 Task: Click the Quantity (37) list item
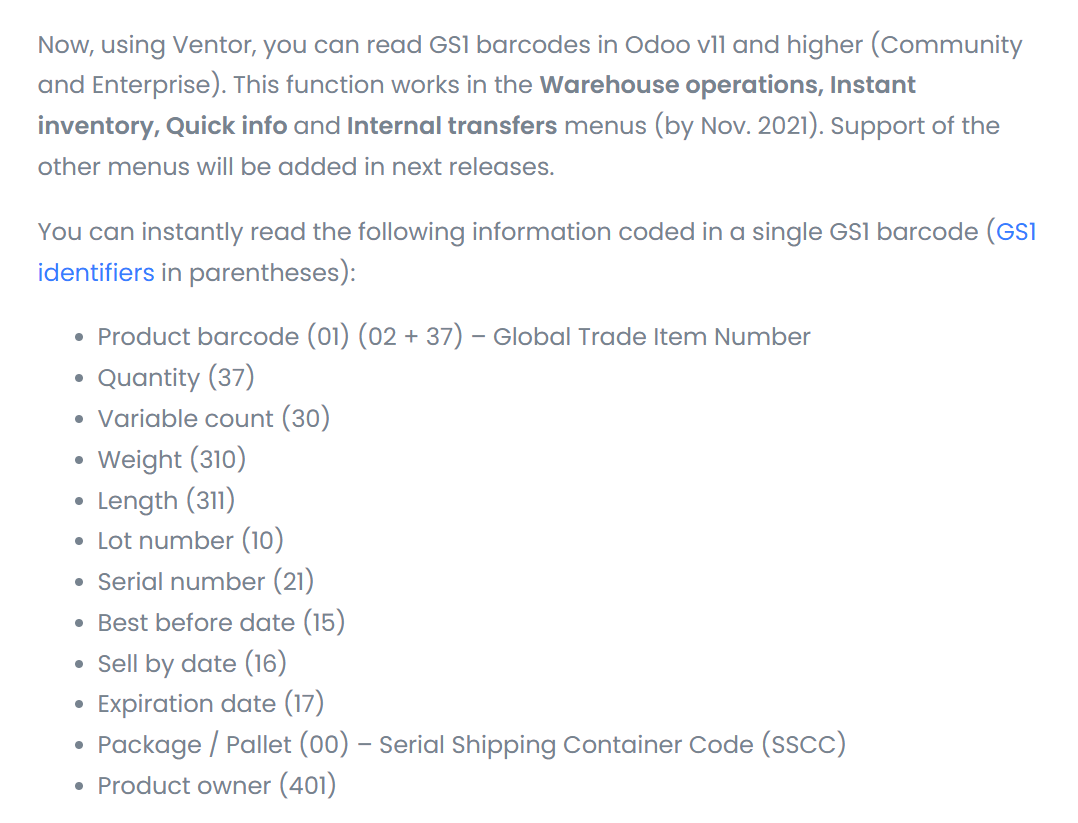[x=176, y=378]
